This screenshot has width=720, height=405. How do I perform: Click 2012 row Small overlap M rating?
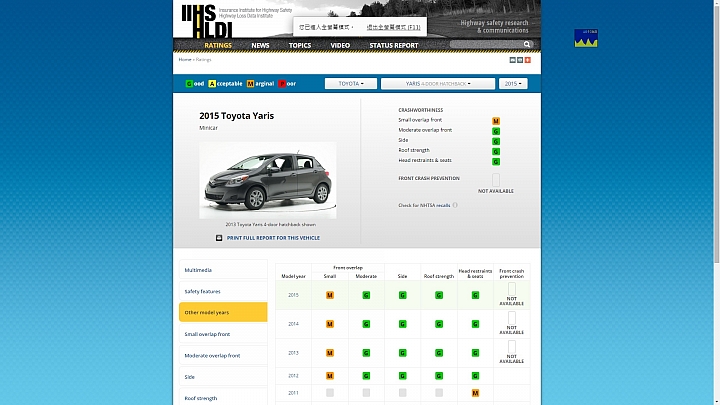coord(330,376)
